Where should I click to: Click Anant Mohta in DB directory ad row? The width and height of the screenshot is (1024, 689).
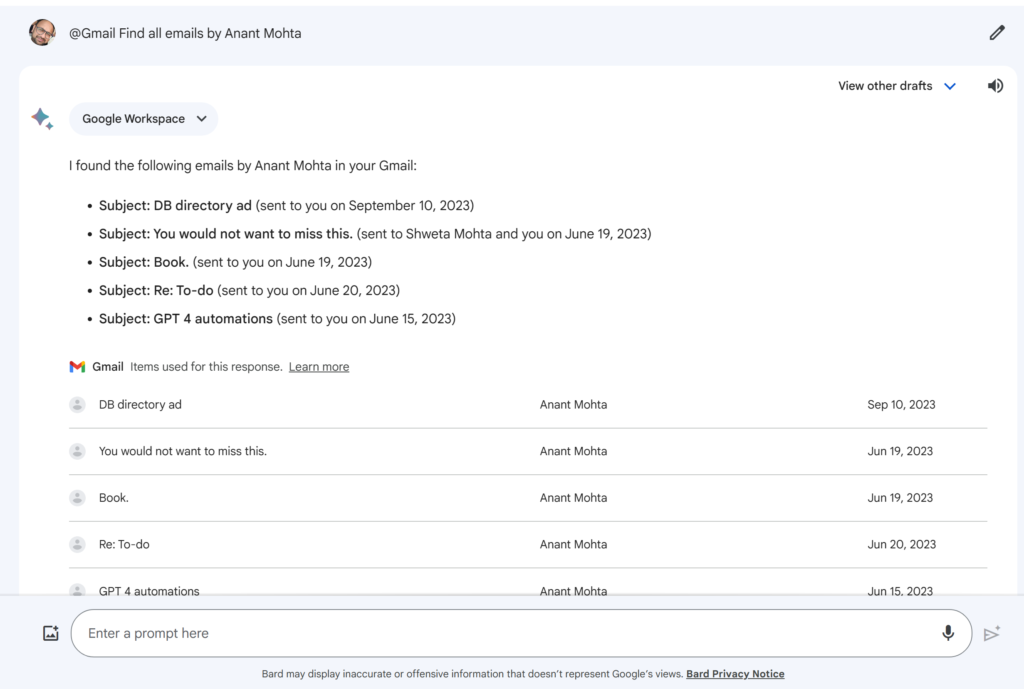point(573,405)
